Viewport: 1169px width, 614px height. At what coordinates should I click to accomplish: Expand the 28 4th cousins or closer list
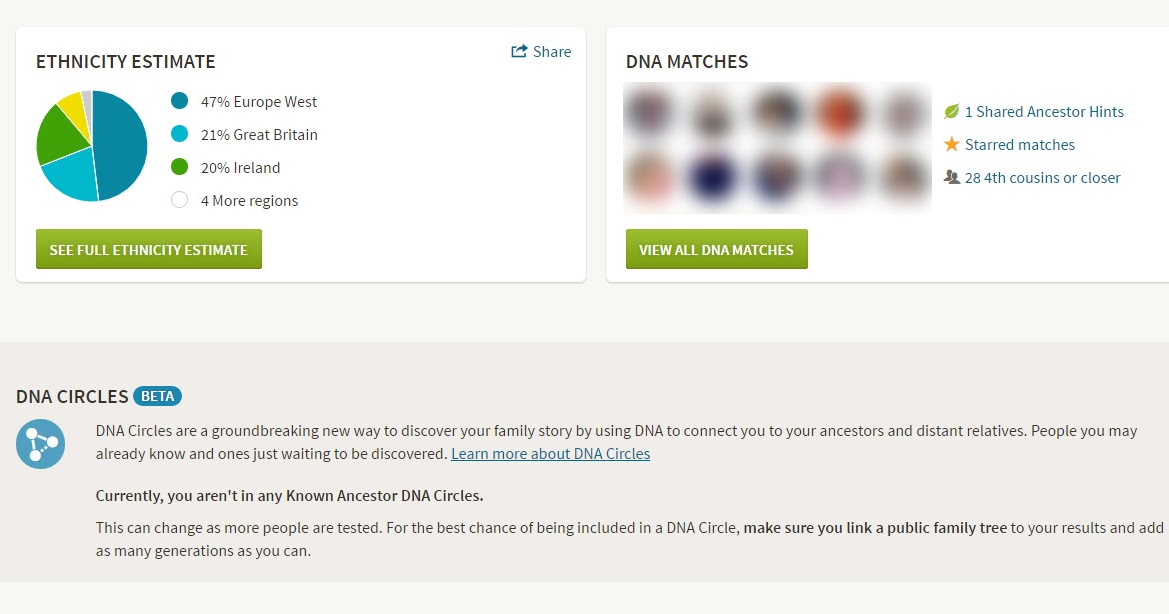[x=1043, y=177]
